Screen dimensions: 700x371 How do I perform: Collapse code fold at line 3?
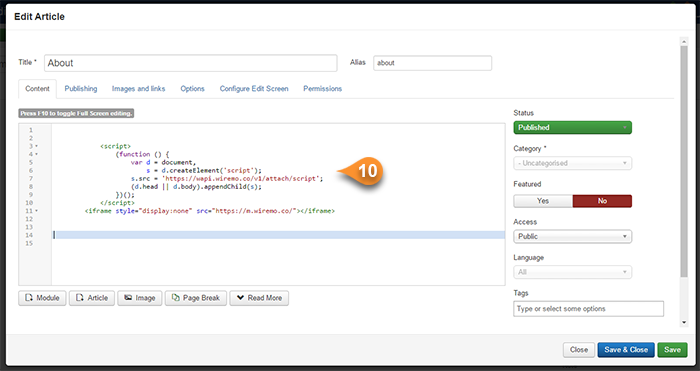coord(37,146)
